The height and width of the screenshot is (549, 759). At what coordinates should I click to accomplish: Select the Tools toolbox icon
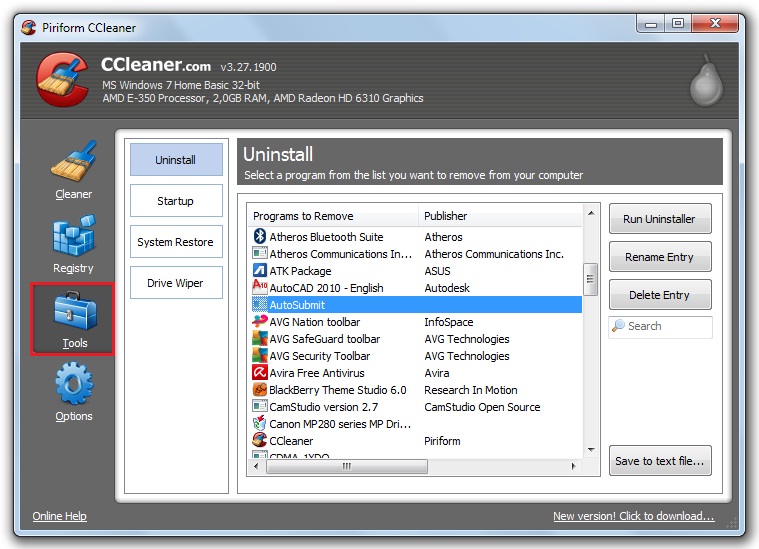click(x=75, y=311)
